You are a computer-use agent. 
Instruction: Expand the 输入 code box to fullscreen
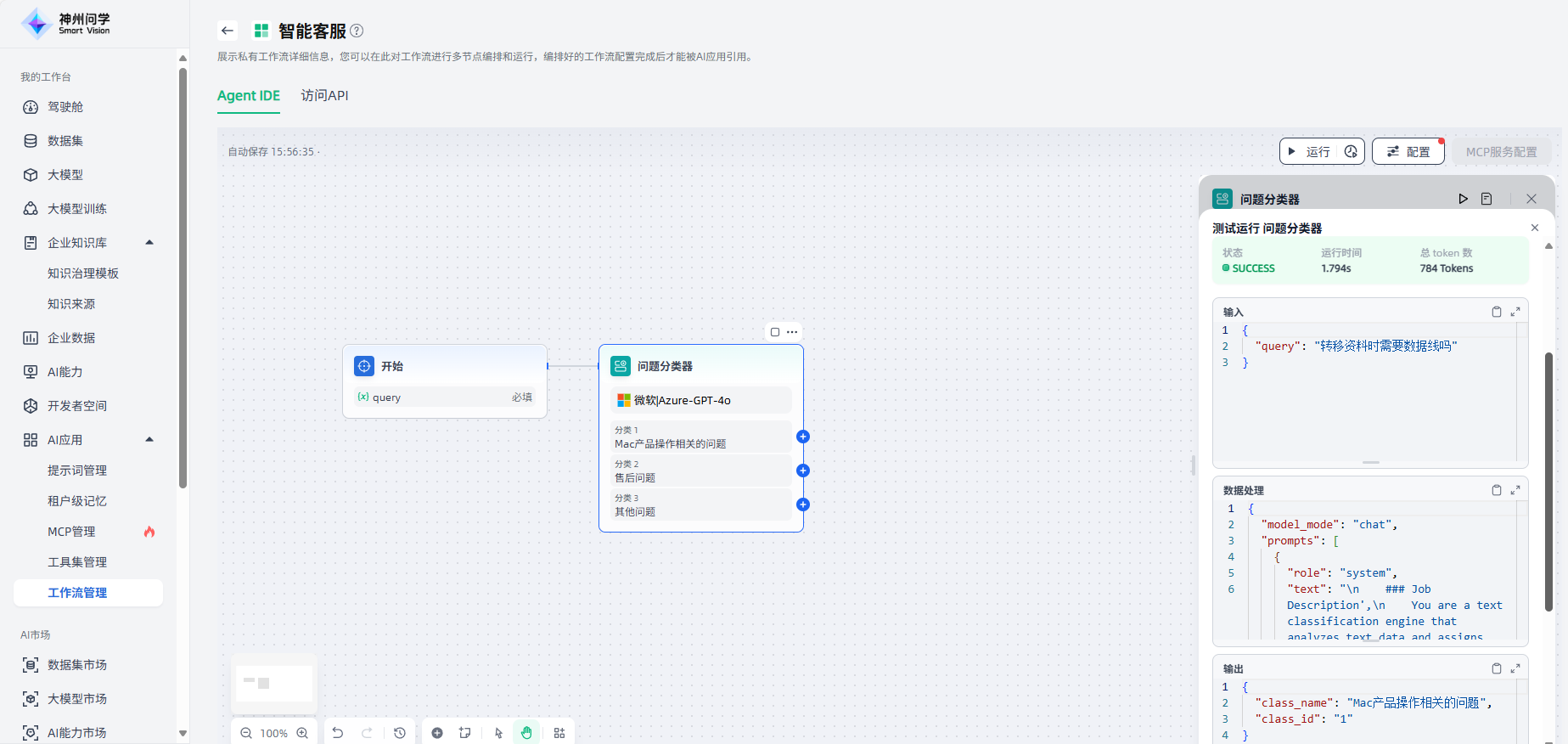1515,312
